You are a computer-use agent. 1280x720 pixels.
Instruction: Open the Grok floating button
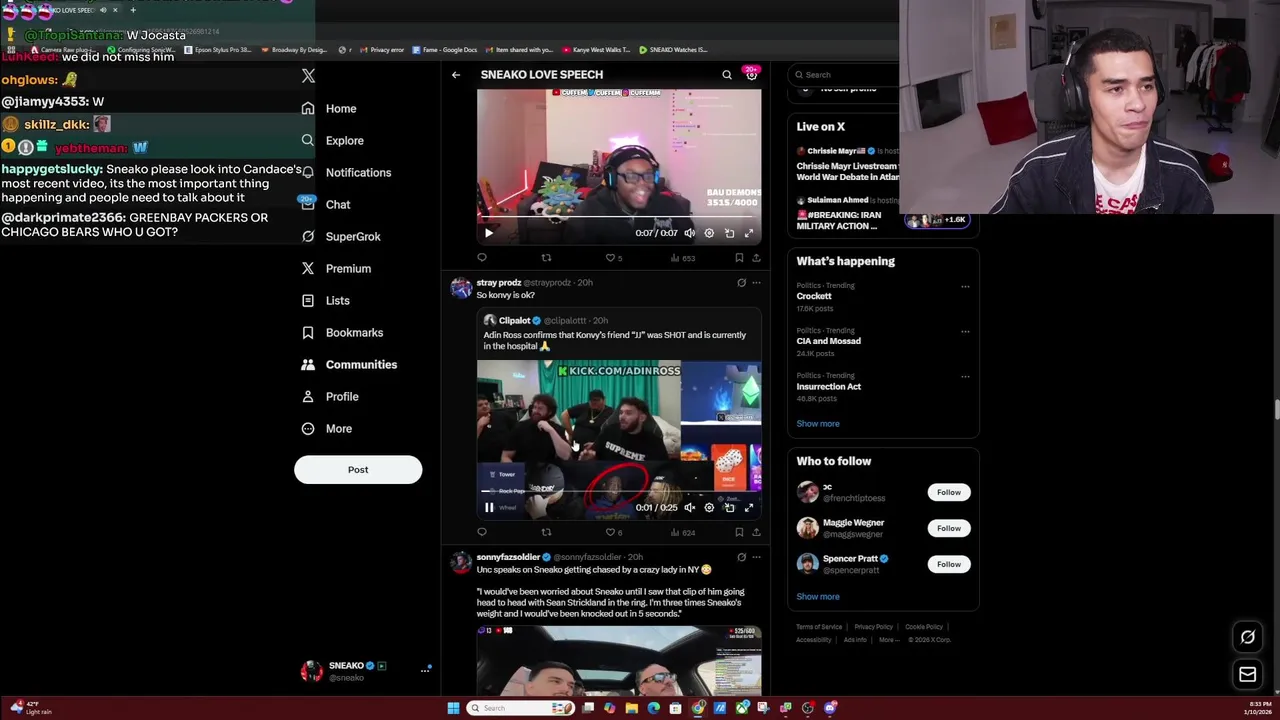[1248, 637]
